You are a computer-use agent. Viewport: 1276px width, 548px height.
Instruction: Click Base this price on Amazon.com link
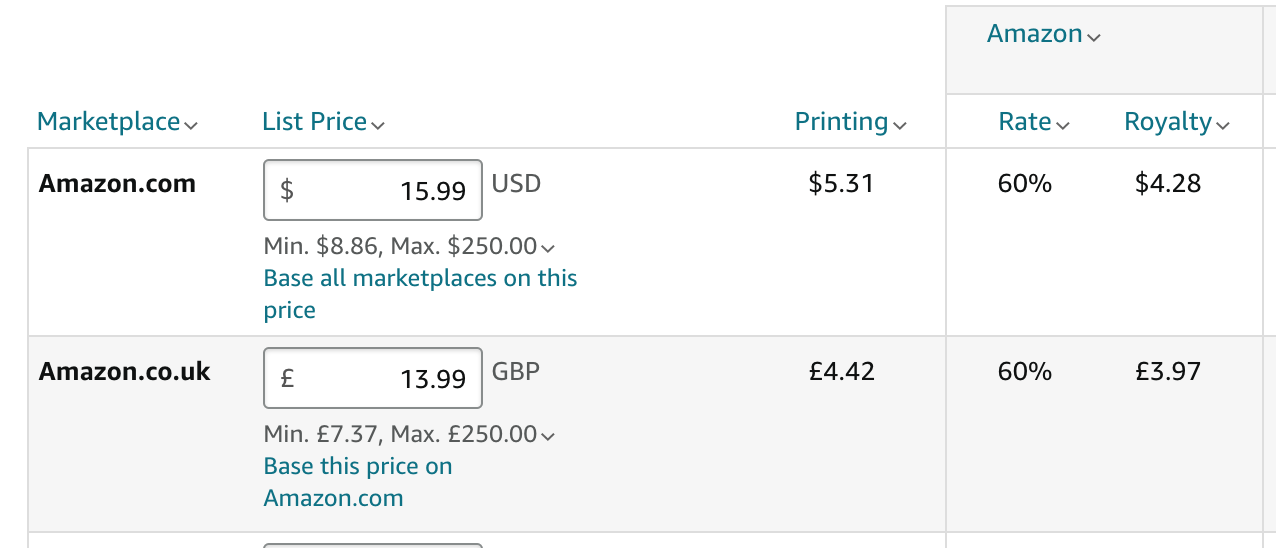pos(358,482)
